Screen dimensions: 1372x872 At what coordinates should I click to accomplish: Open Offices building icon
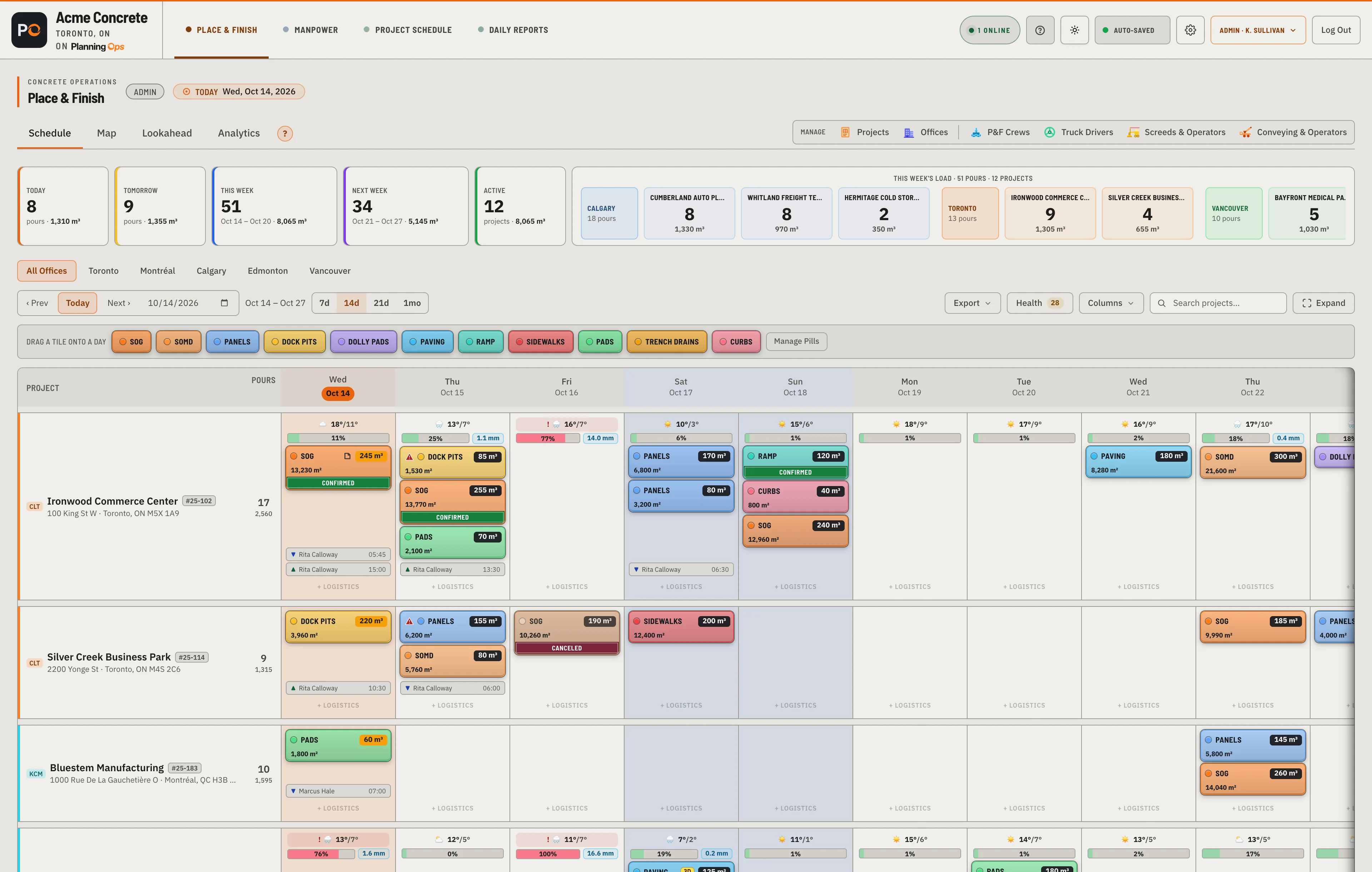(909, 132)
